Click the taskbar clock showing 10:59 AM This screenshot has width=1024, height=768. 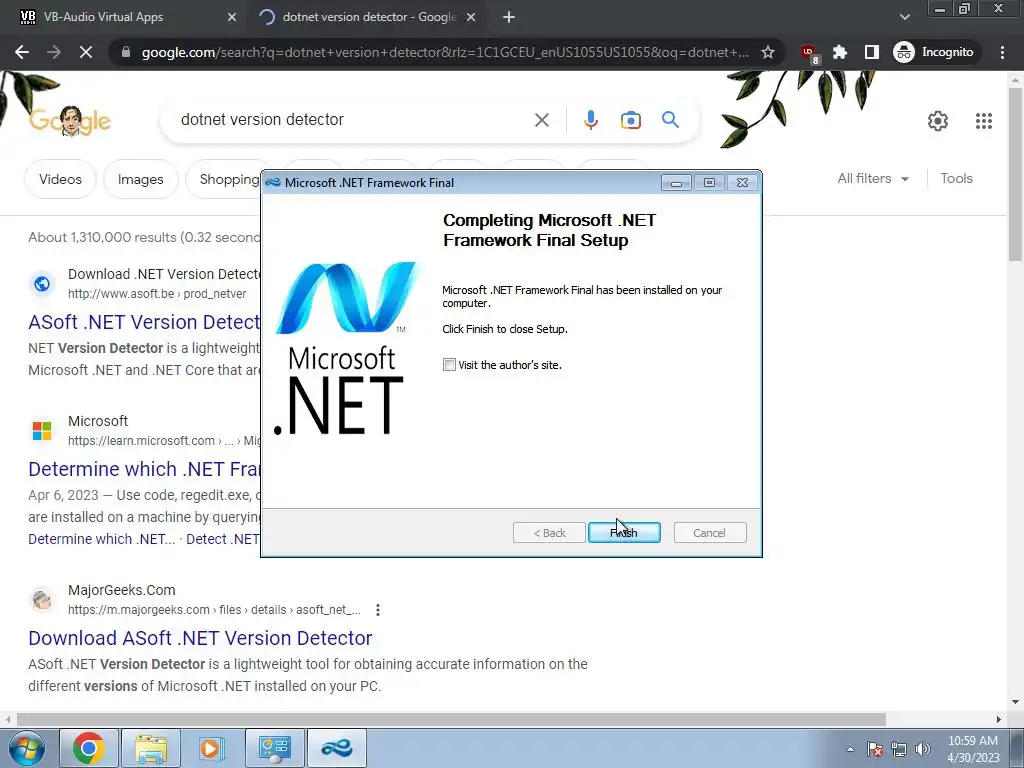point(973,749)
